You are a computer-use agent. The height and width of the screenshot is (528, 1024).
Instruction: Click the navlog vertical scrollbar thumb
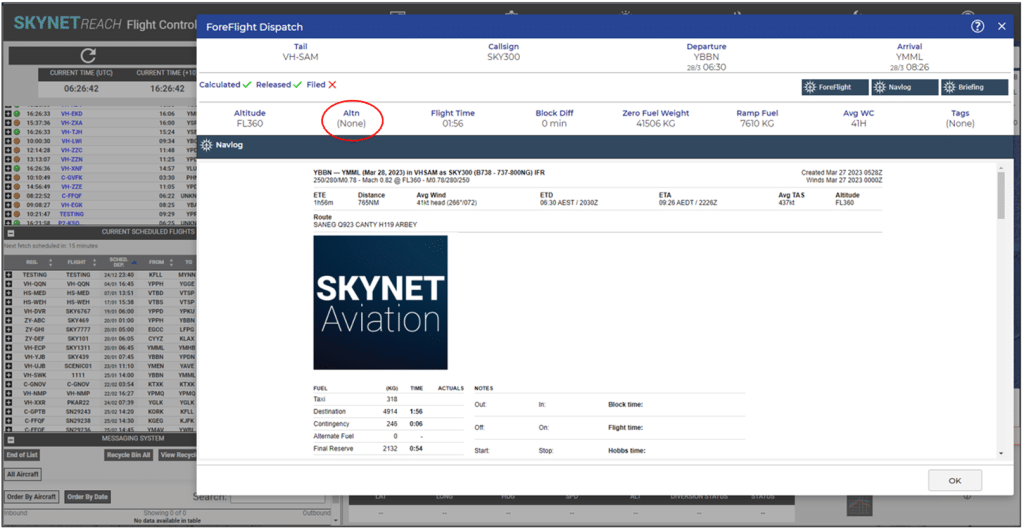1001,196
